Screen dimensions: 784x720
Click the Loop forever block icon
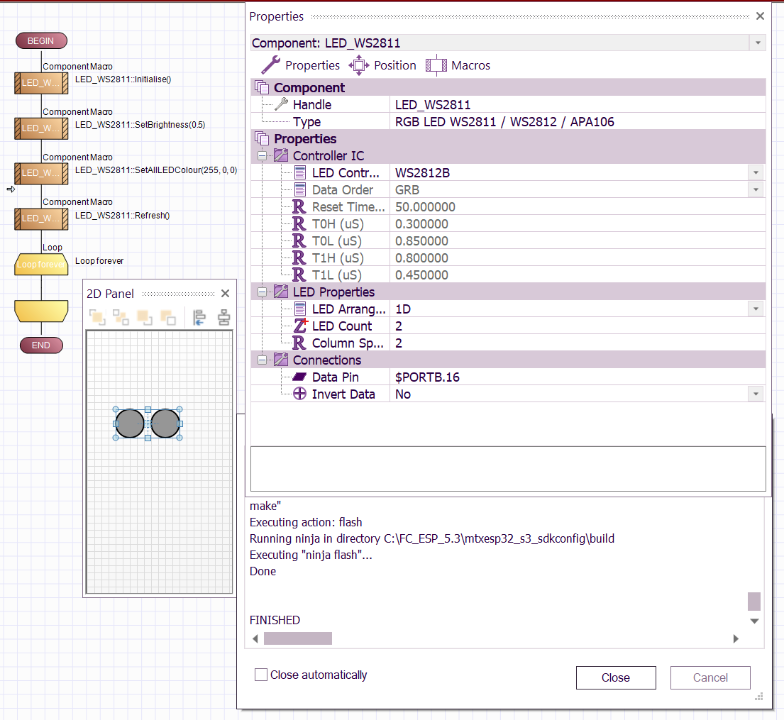tap(41, 264)
